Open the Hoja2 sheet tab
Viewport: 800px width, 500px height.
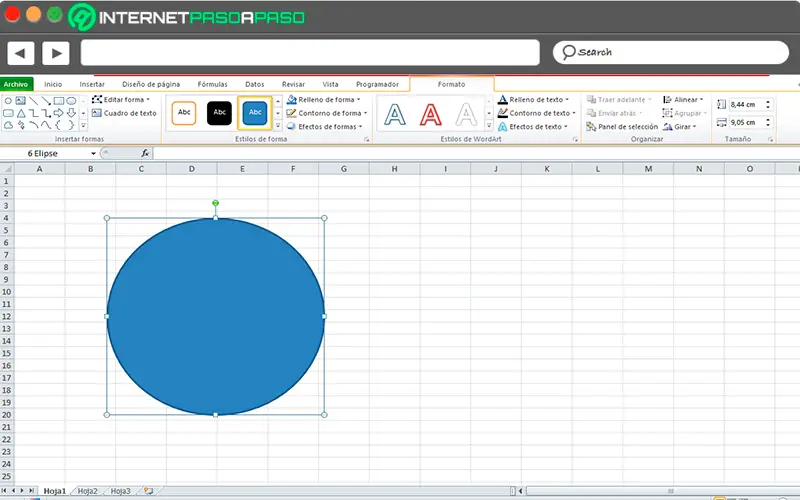click(x=88, y=491)
